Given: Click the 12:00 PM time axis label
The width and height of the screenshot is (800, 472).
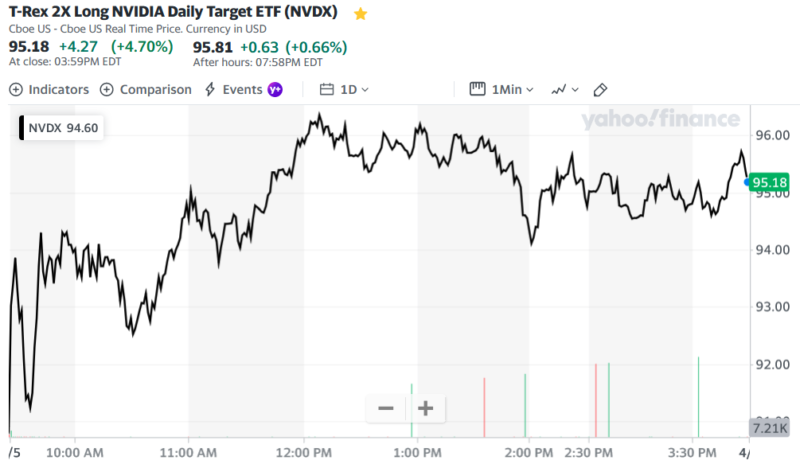Looking at the screenshot, I should (x=303, y=453).
